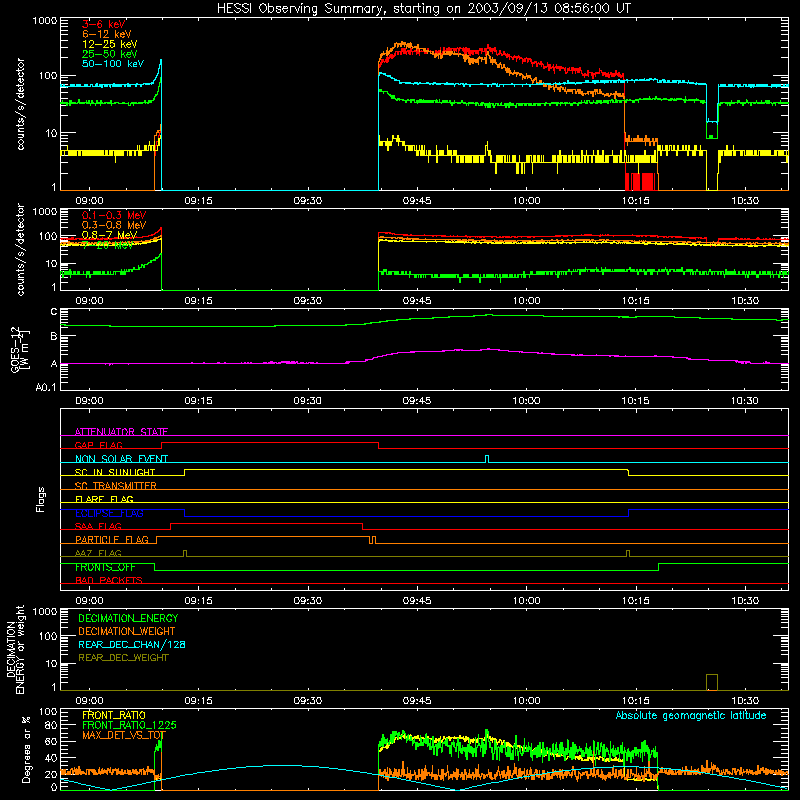Pick the cyan '50-100 keV' legend entry
The image size is (800, 800).
[x=112, y=64]
